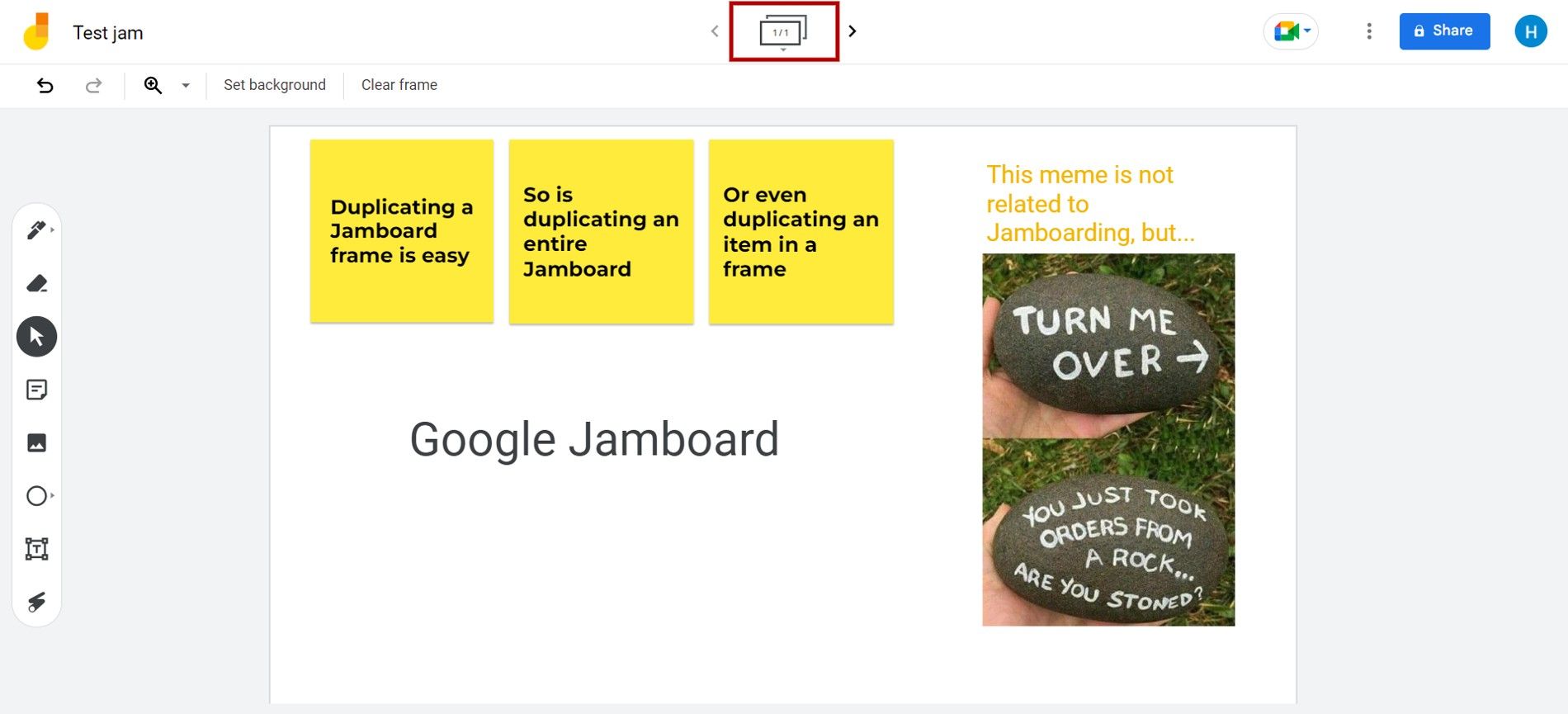1568x714 pixels.
Task: Go to the previous frame arrow
Action: (x=715, y=31)
